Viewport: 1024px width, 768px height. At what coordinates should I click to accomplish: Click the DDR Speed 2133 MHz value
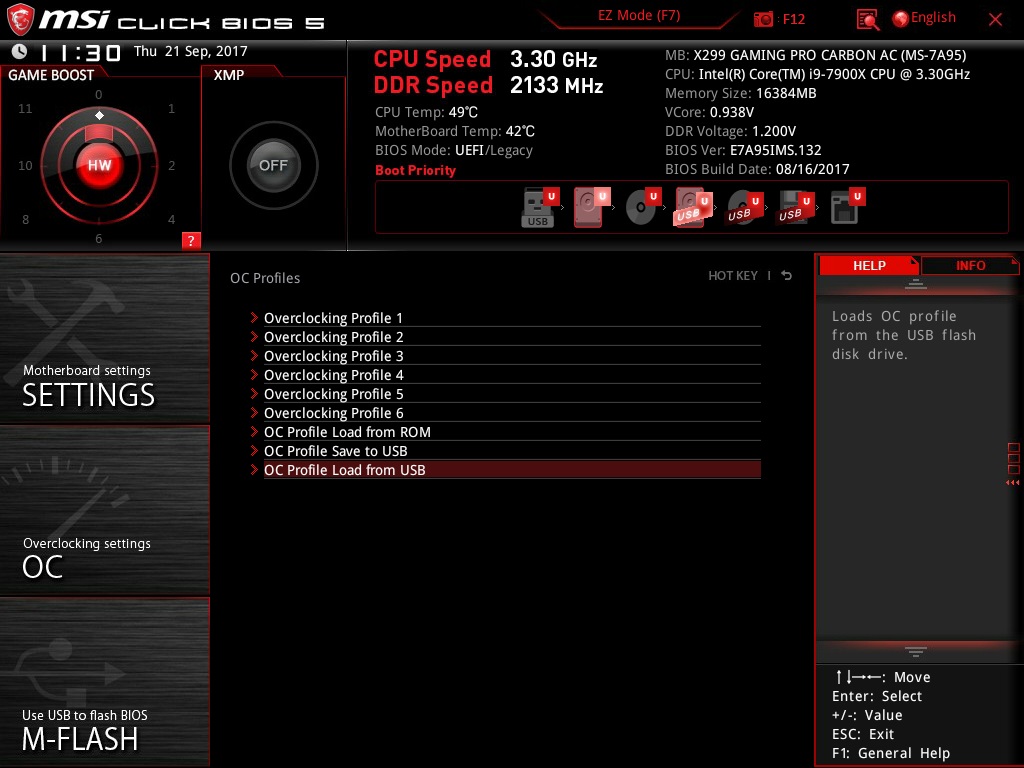click(x=556, y=86)
